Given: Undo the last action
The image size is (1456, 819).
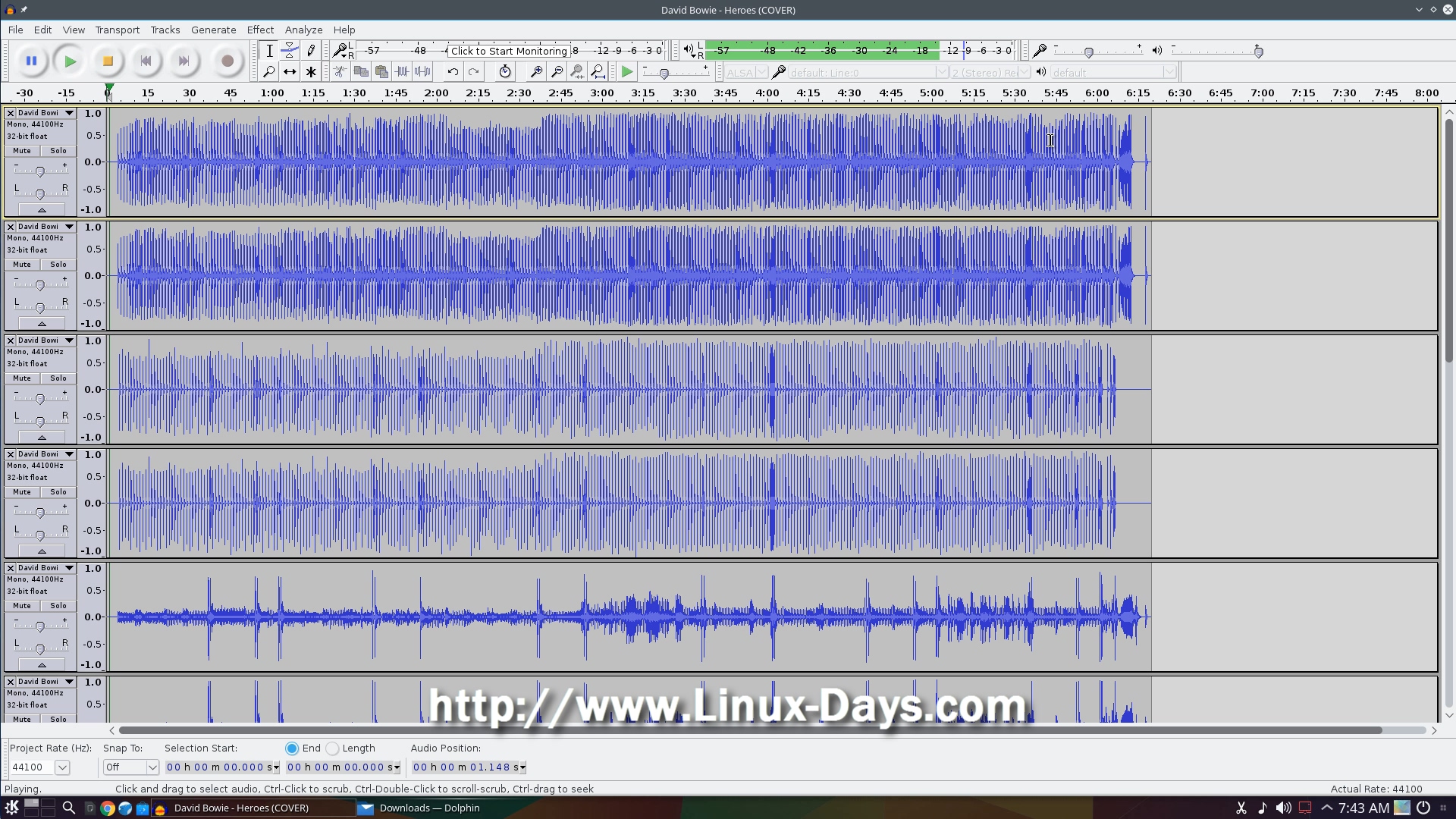Looking at the screenshot, I should [453, 72].
